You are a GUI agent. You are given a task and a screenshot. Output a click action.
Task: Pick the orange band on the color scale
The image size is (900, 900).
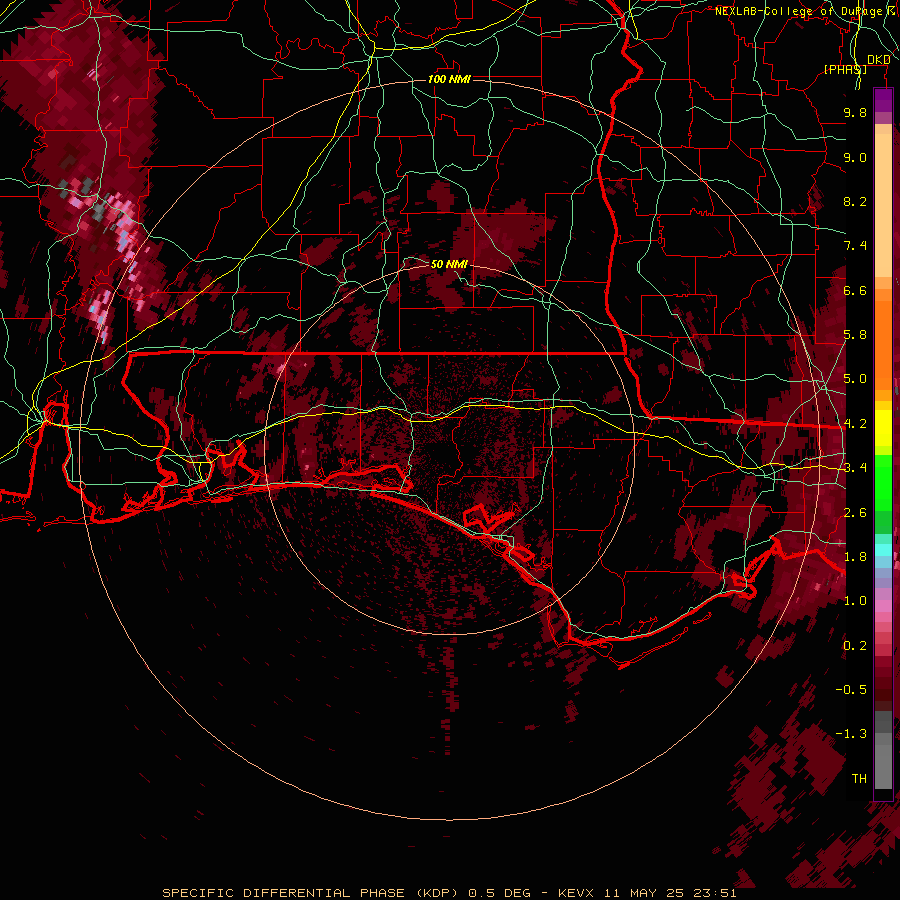(883, 339)
